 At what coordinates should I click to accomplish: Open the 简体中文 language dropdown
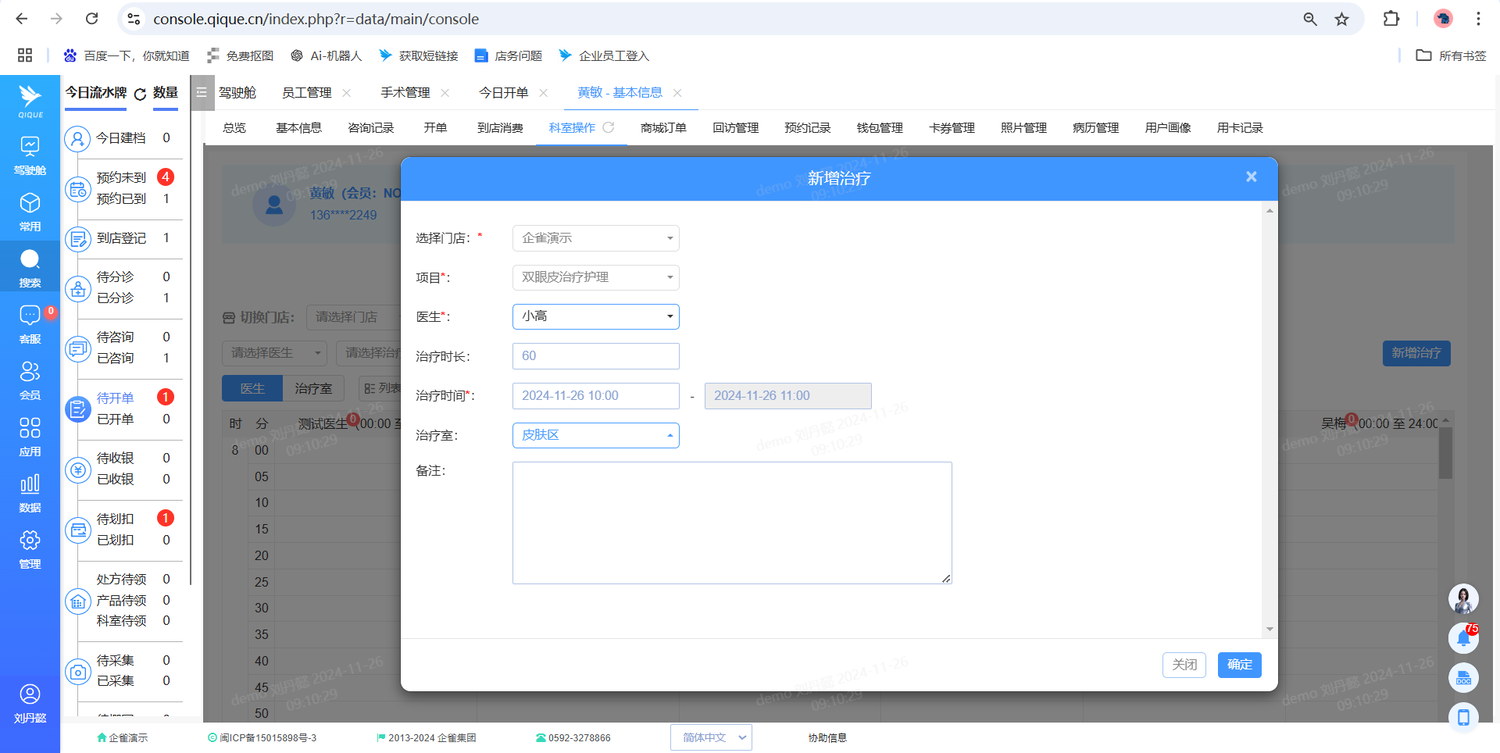coord(710,738)
